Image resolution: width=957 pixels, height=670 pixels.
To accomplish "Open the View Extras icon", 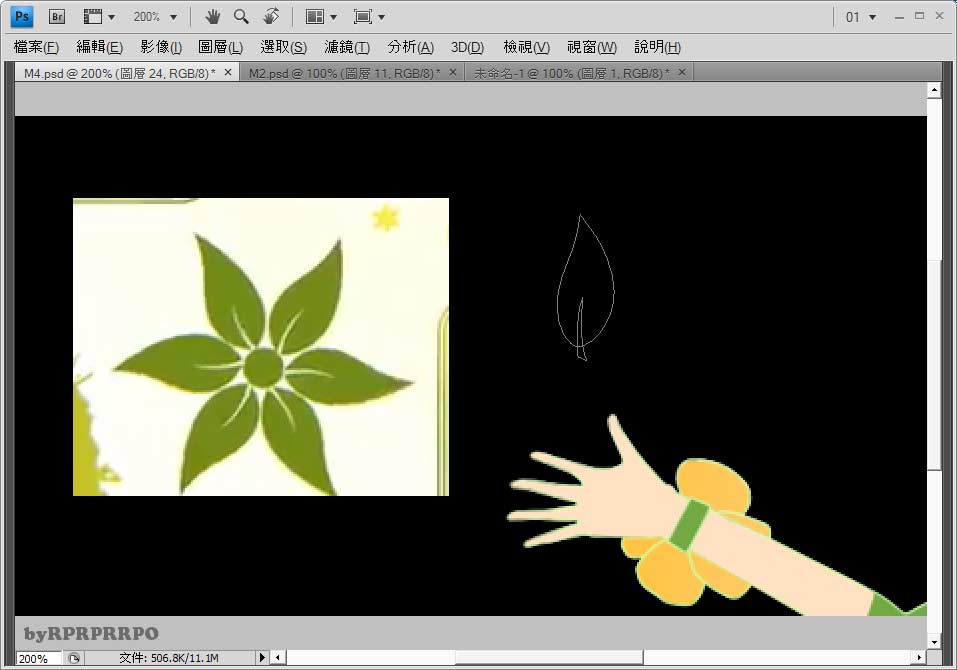I will coord(93,16).
